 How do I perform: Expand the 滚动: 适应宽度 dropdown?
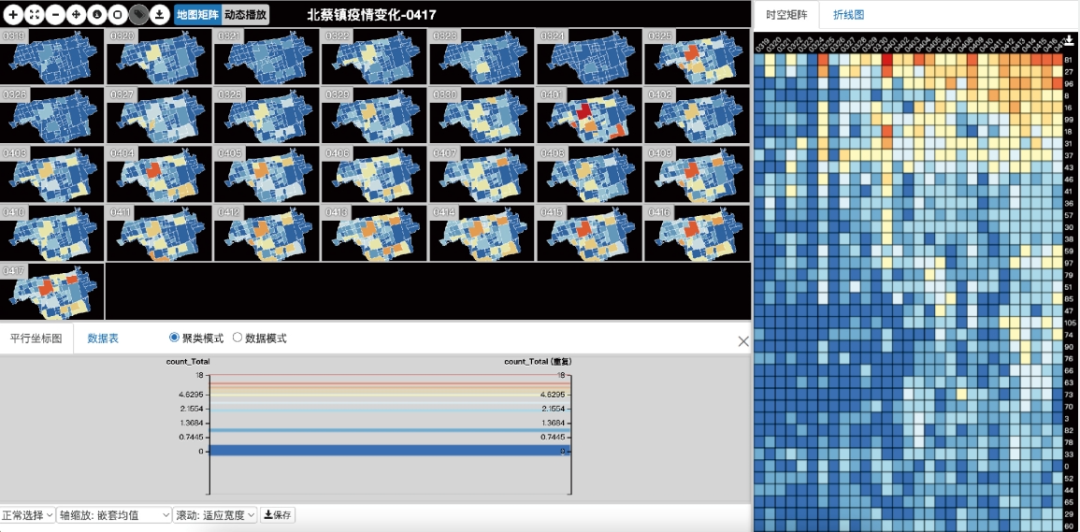tap(216, 515)
